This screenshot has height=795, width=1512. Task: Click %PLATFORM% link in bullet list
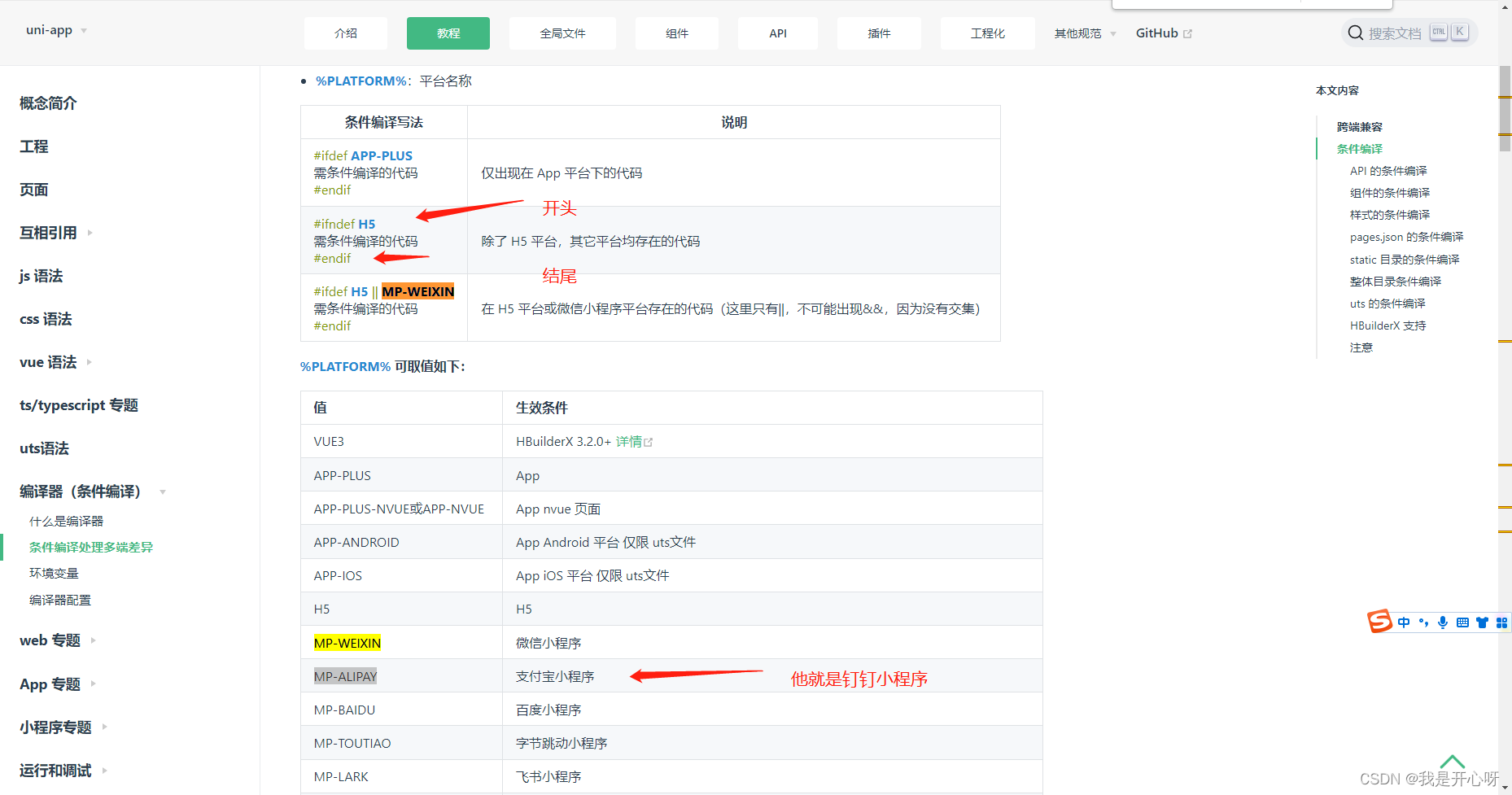[x=361, y=81]
